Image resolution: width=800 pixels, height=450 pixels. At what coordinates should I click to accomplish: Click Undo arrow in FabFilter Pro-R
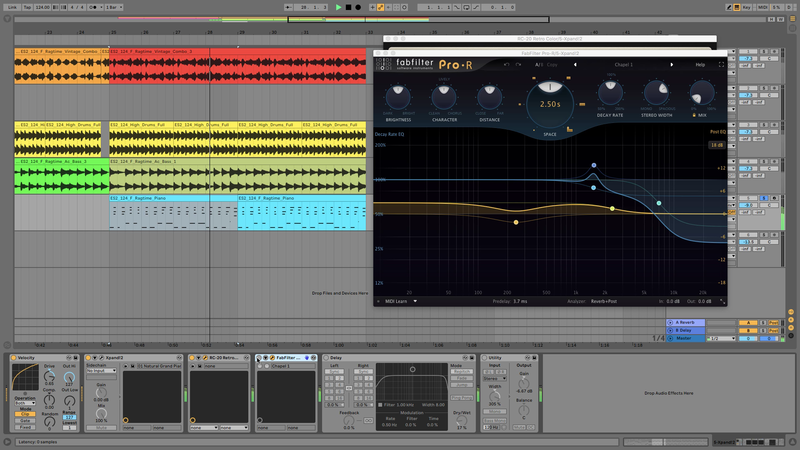point(507,65)
